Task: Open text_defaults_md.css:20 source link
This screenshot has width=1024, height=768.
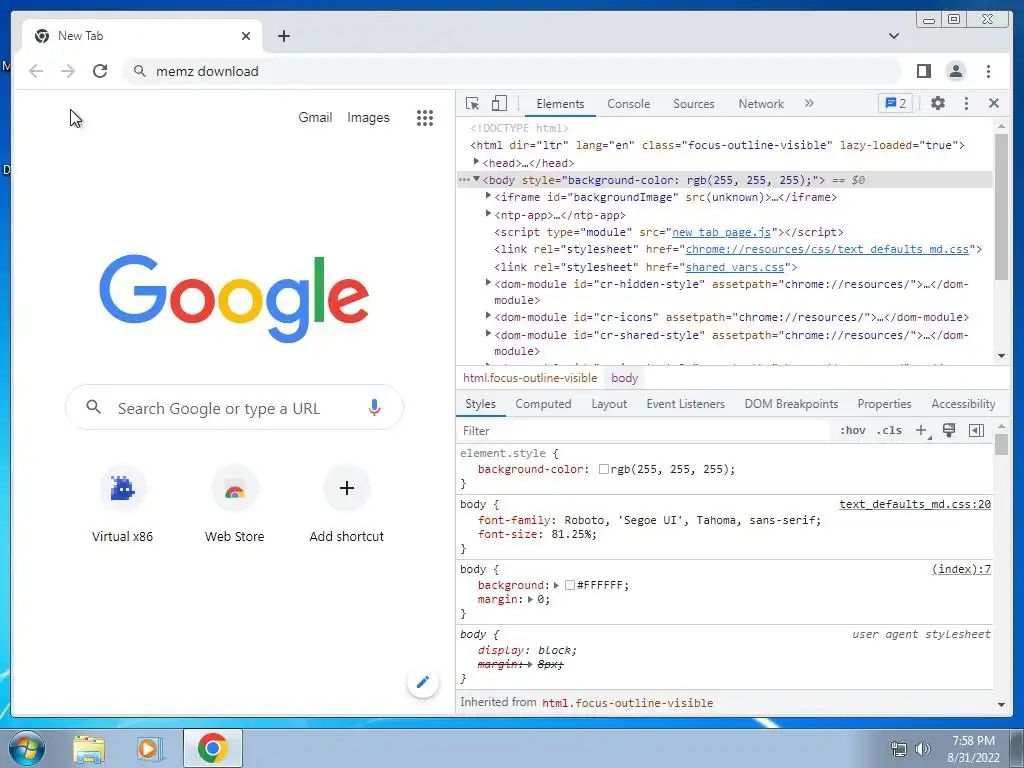Action: tap(914, 504)
